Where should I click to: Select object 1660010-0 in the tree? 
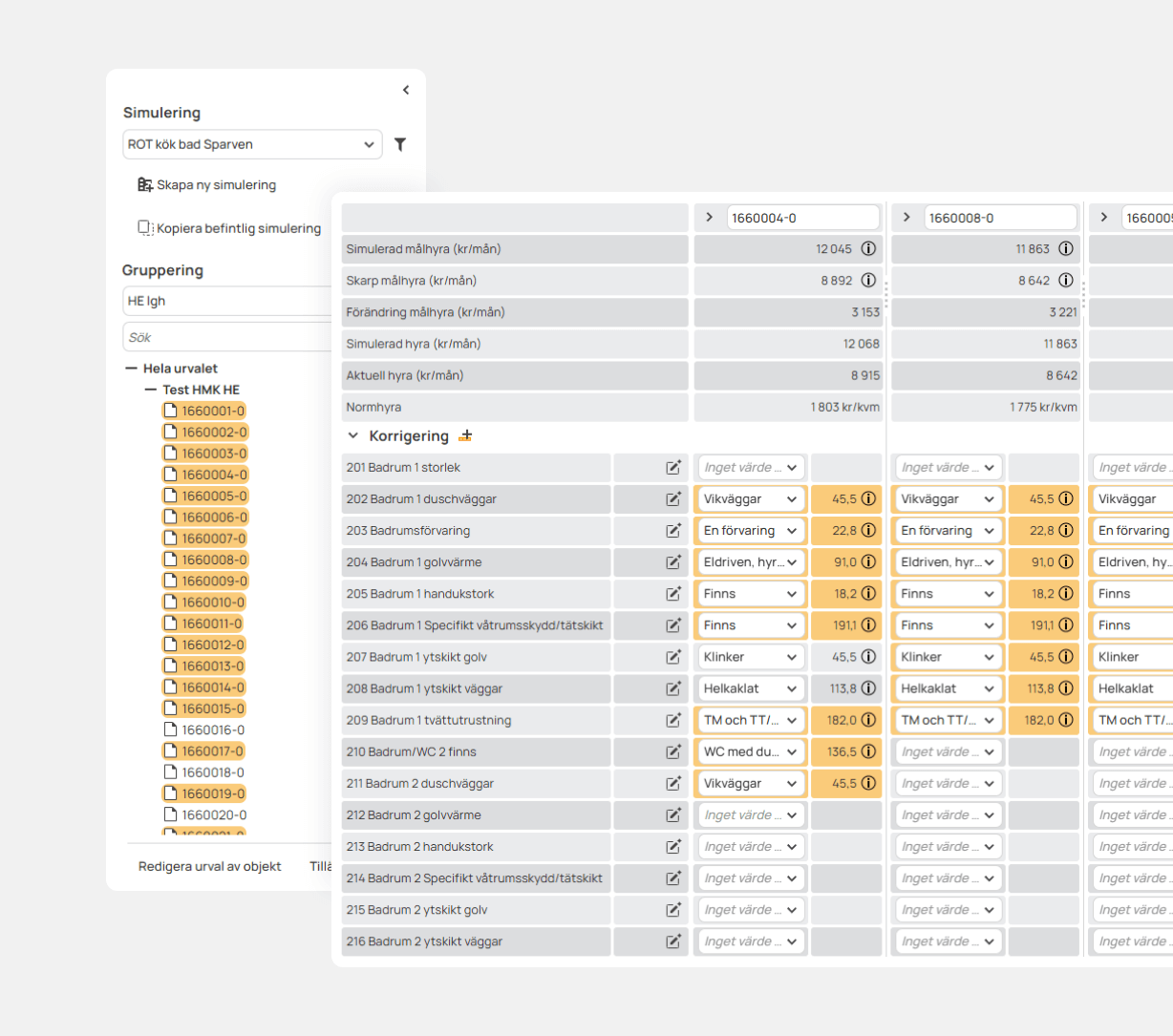pos(204,602)
